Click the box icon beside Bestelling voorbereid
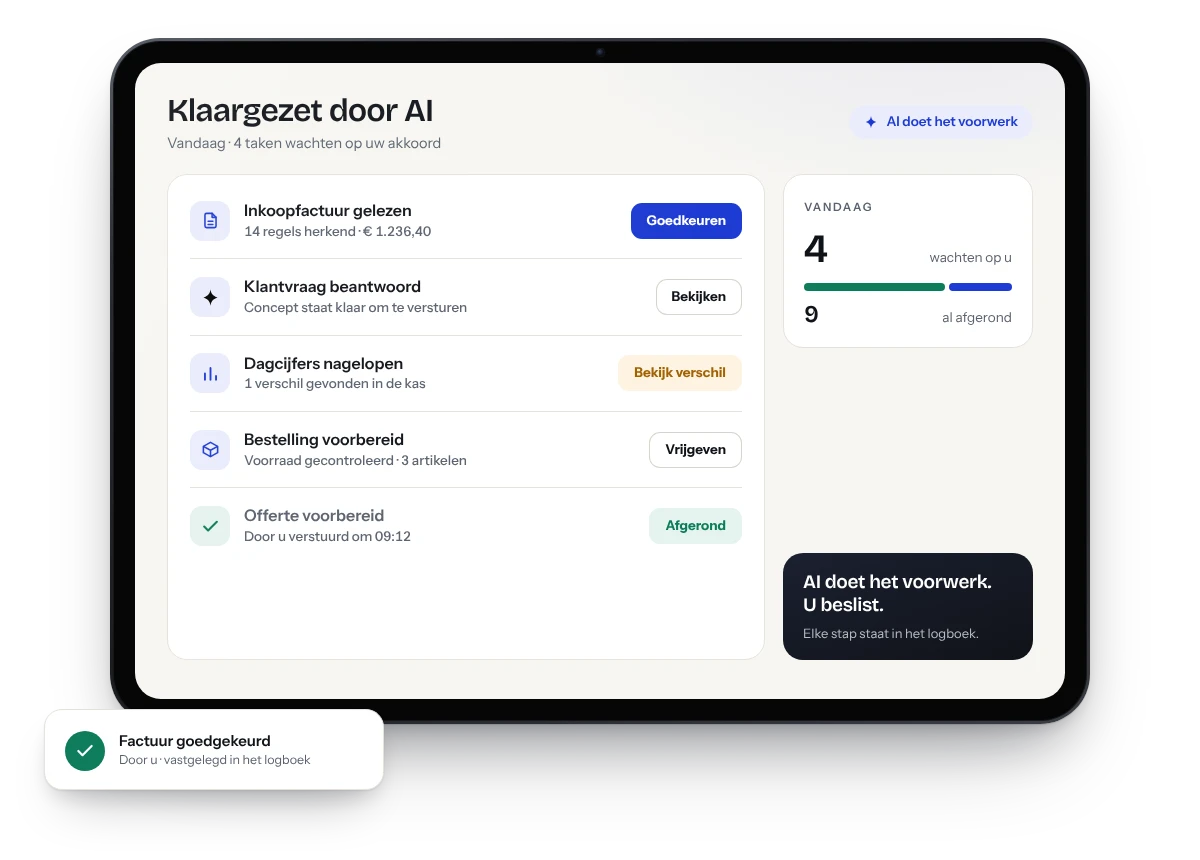The width and height of the screenshot is (1200, 860). pos(210,450)
